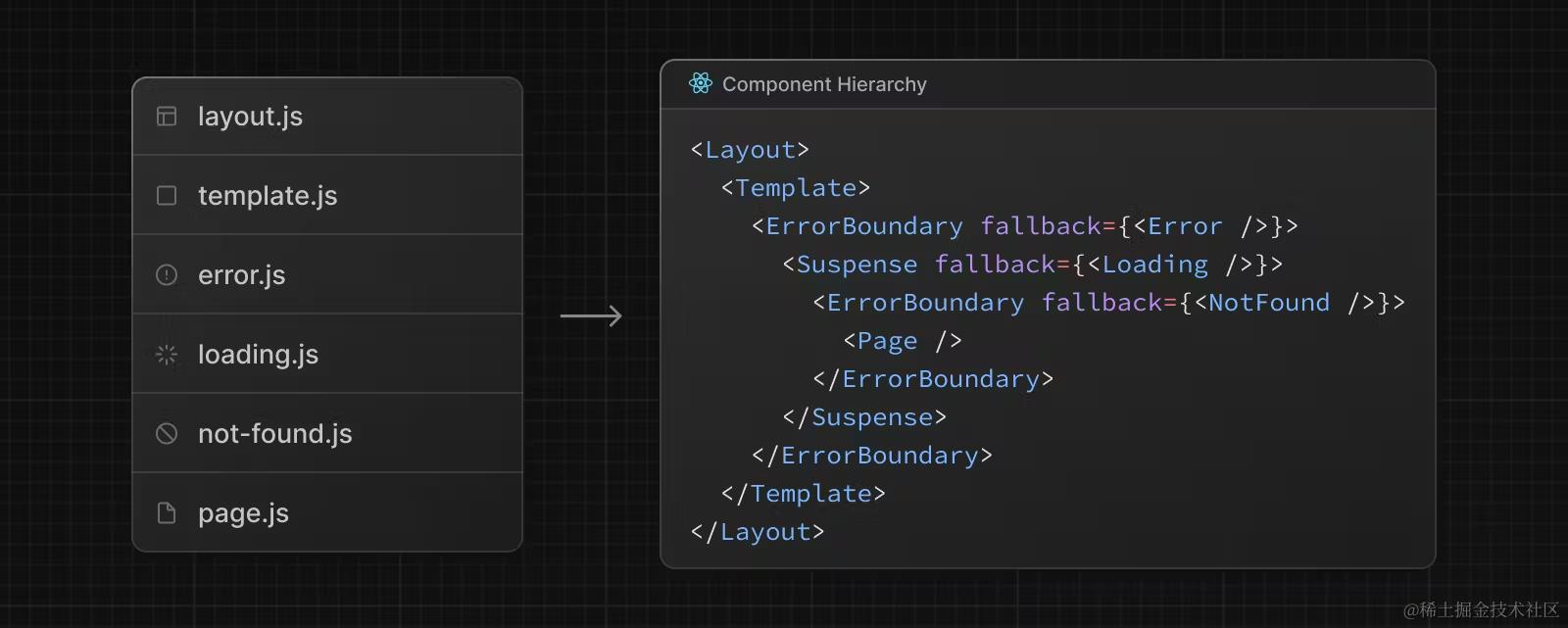Click the <Page /> code line
This screenshot has width=1568, height=628.
click(x=903, y=341)
